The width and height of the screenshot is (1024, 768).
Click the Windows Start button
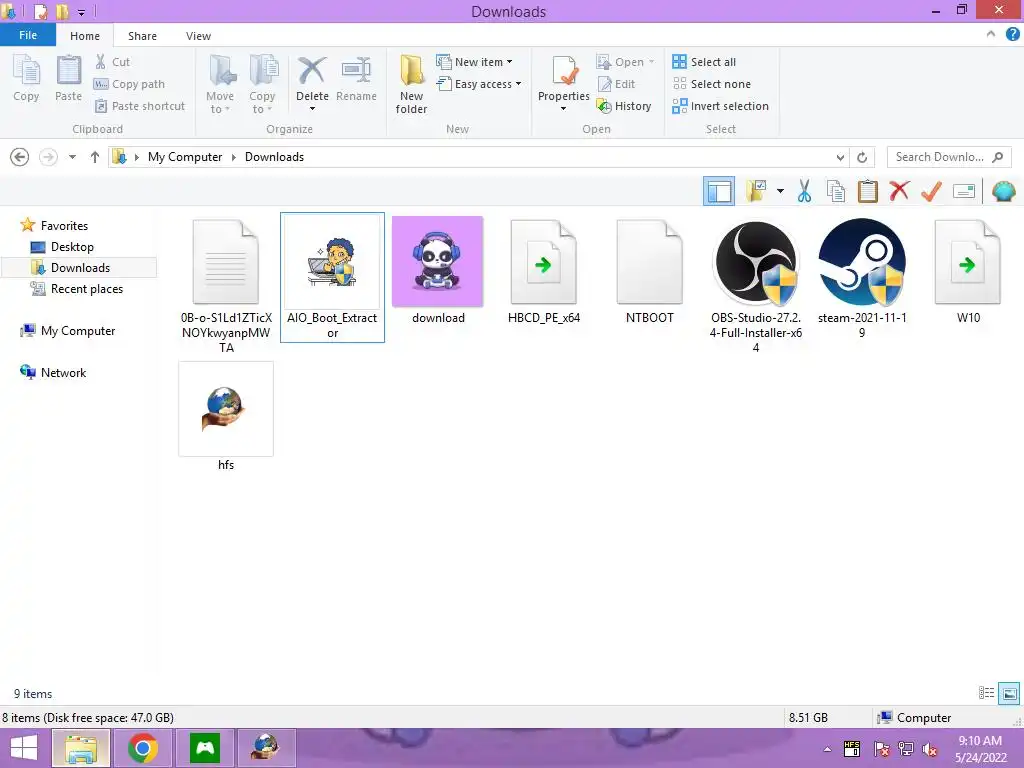tap(24, 748)
